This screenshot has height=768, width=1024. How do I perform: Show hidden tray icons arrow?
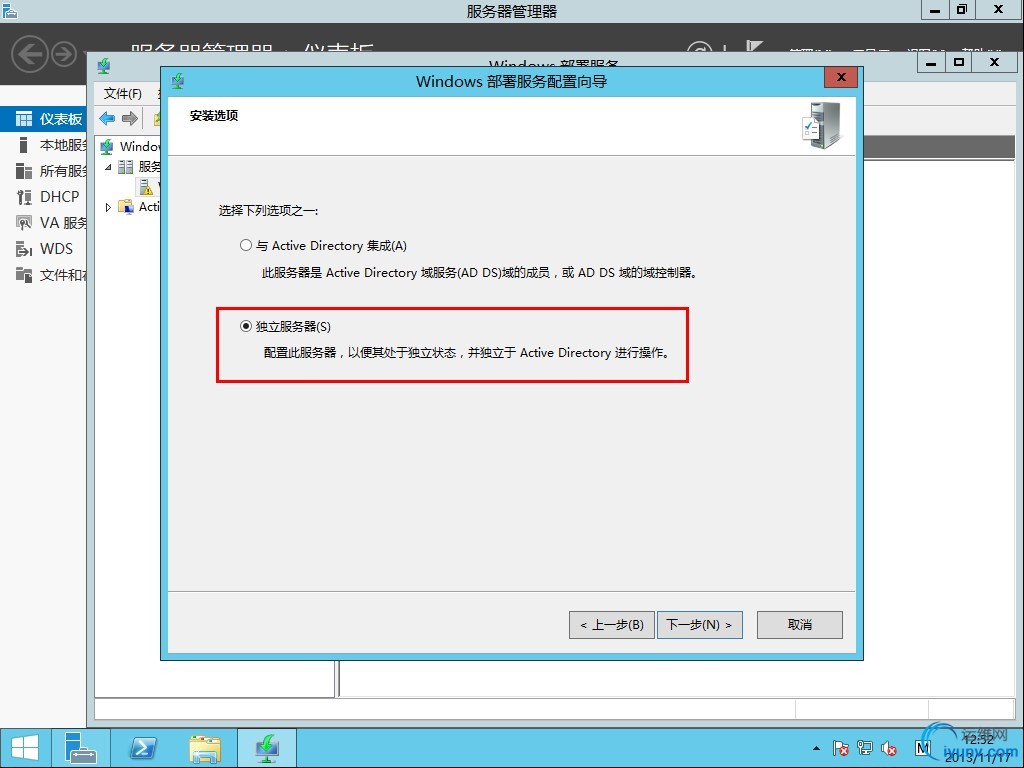point(816,748)
